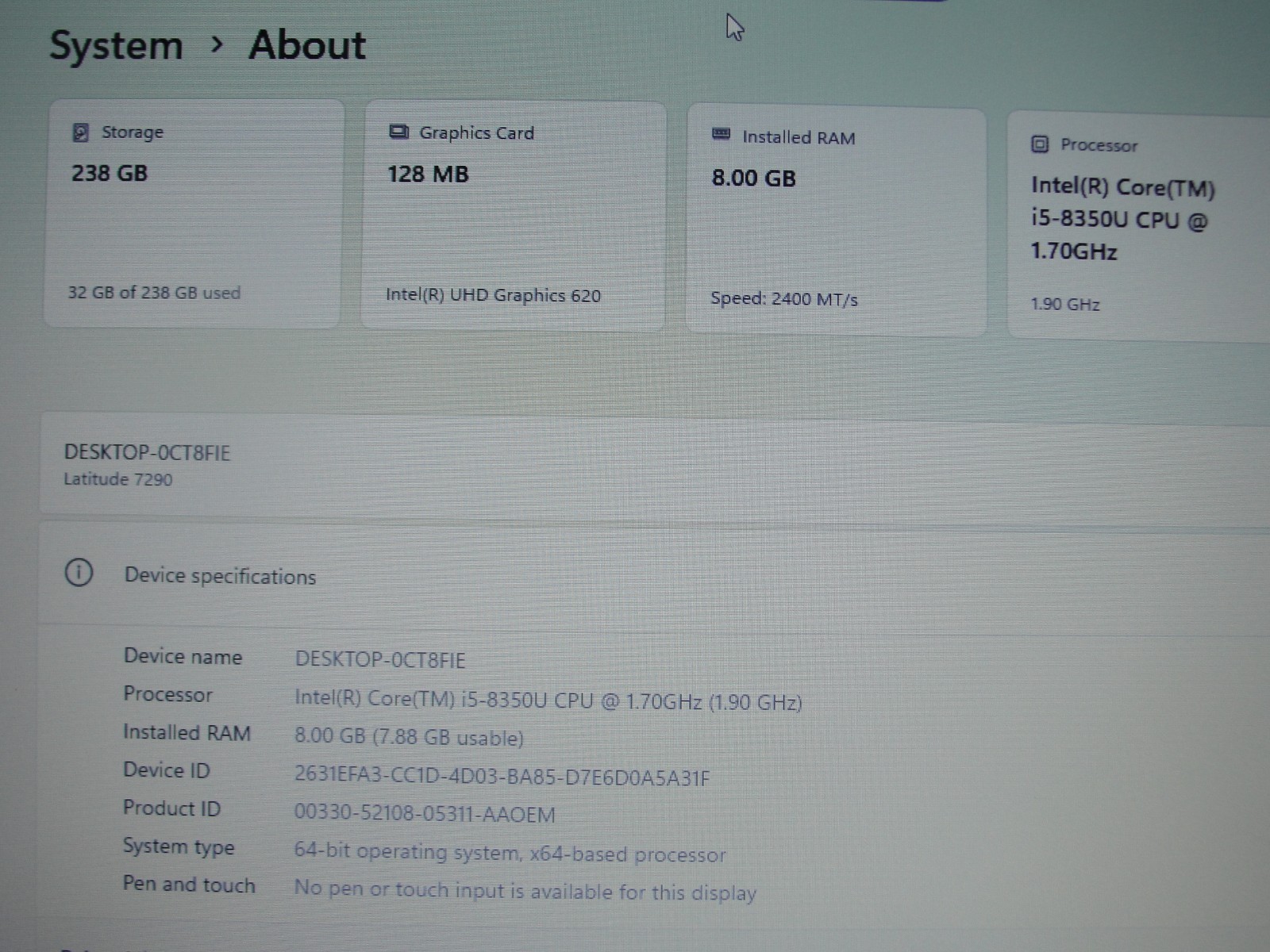This screenshot has width=1270, height=952.
Task: Click the Product ID value 00330-52108-05311-AAOEM
Action: tap(425, 814)
